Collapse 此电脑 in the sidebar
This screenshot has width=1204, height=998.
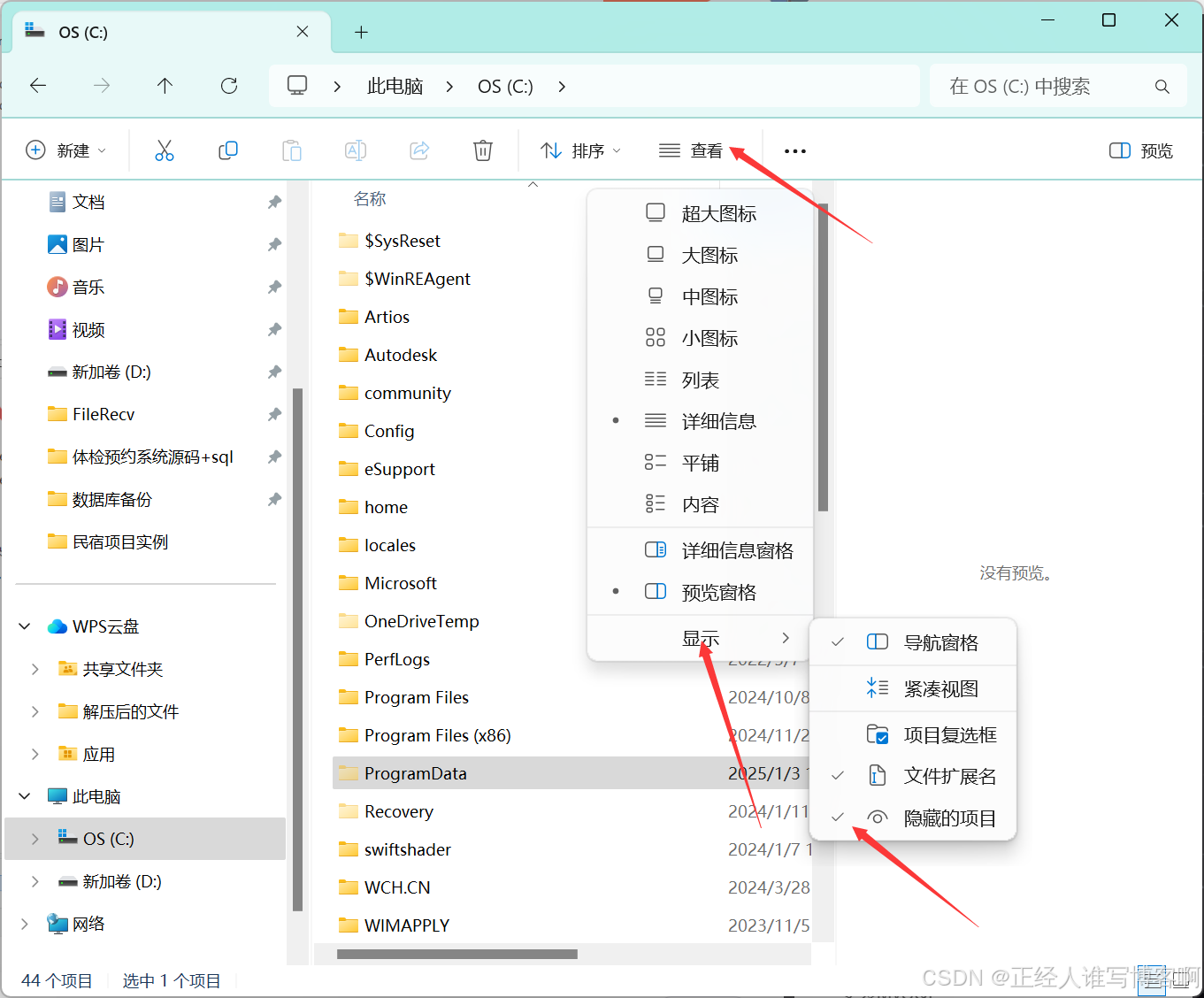tap(24, 795)
